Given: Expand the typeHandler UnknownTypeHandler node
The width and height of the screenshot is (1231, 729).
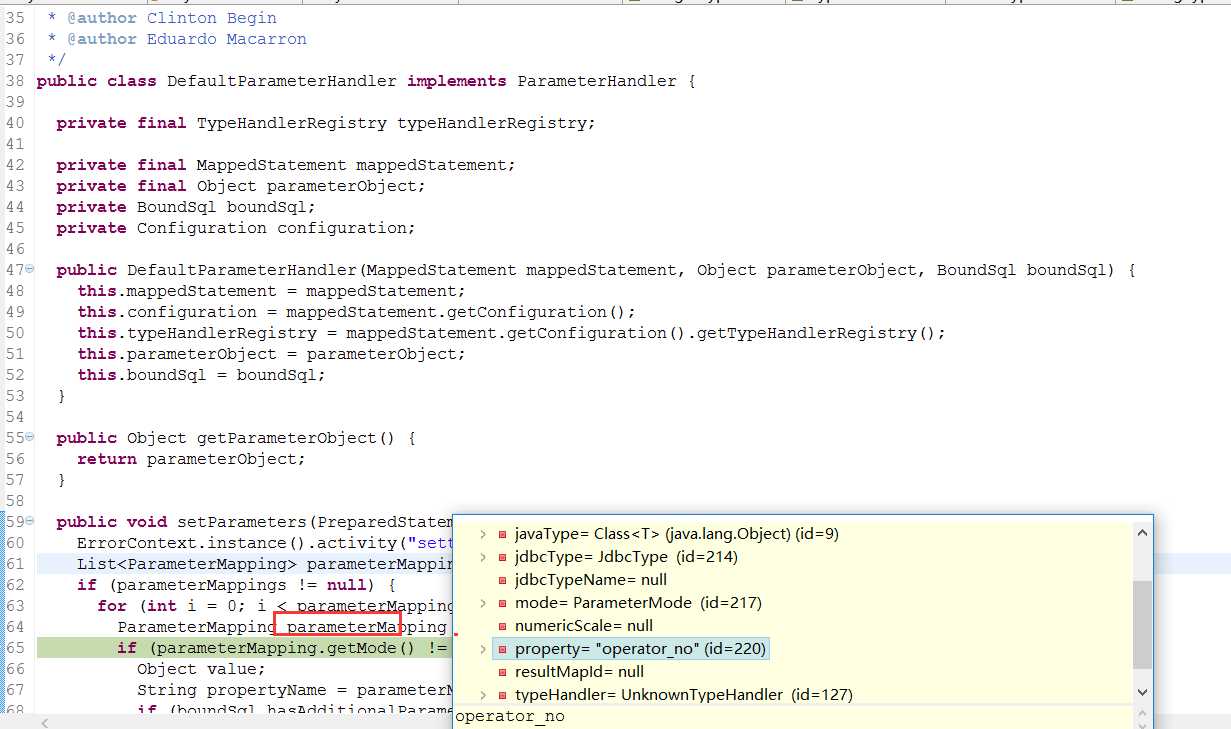Looking at the screenshot, I should pos(483,695).
